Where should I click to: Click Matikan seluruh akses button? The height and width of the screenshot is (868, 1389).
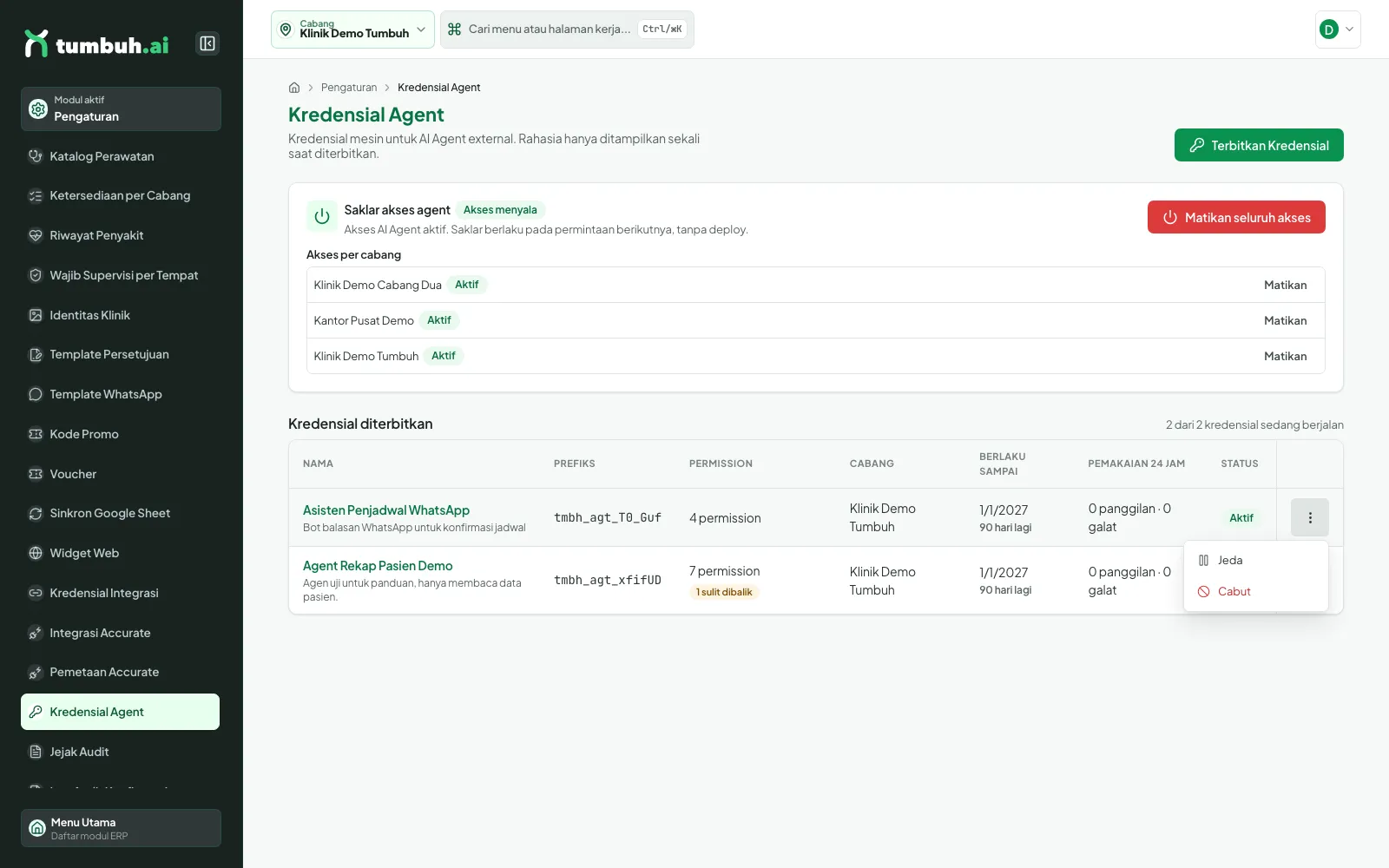click(1236, 217)
